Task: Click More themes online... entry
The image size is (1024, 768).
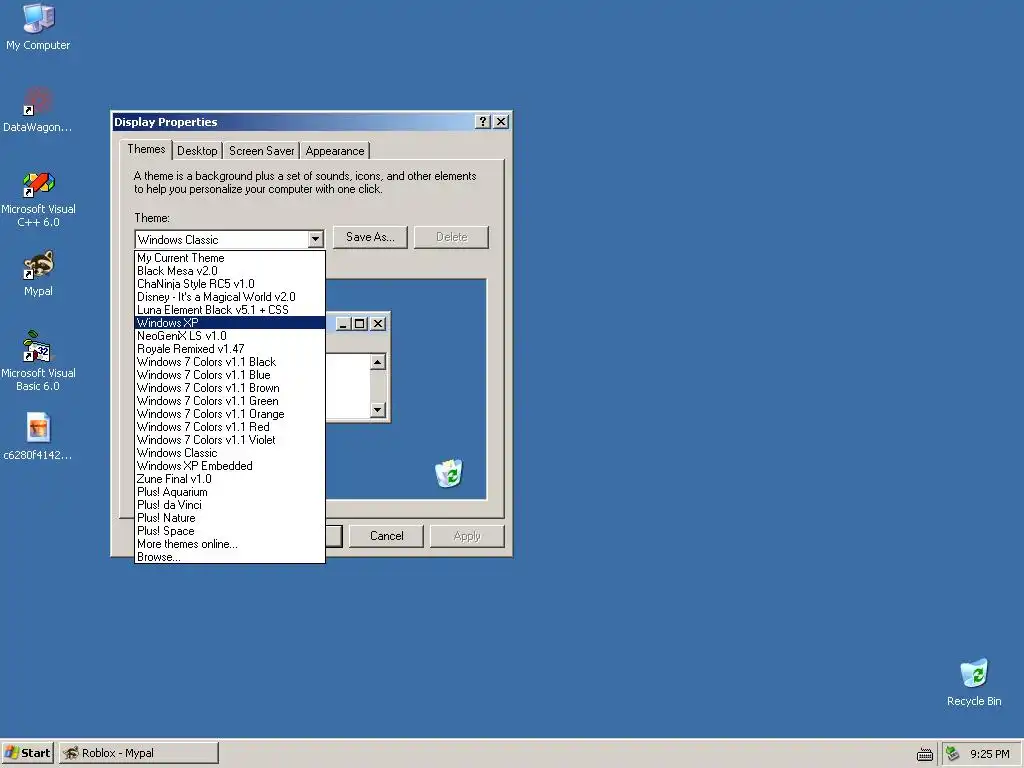Action: click(230, 544)
